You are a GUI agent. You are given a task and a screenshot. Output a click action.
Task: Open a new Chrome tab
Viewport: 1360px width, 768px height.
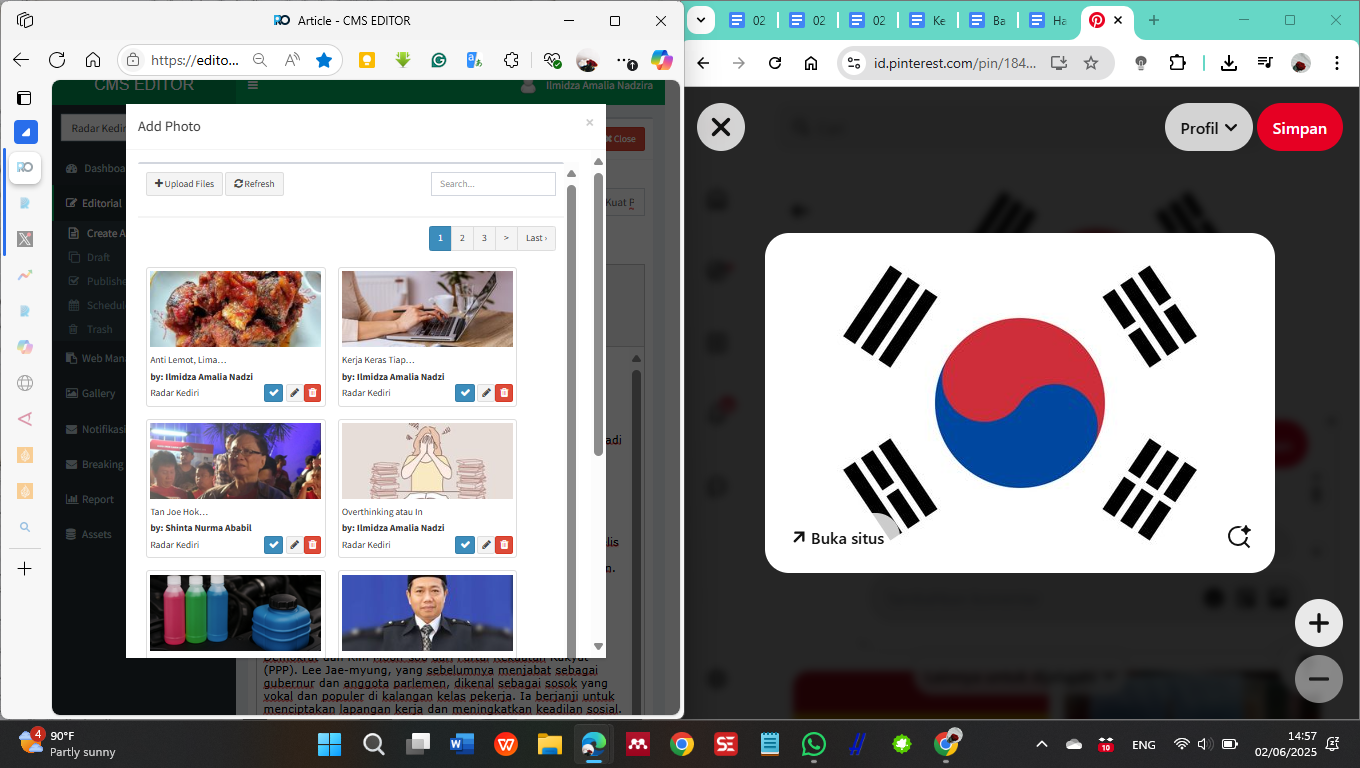pyautogui.click(x=1154, y=20)
